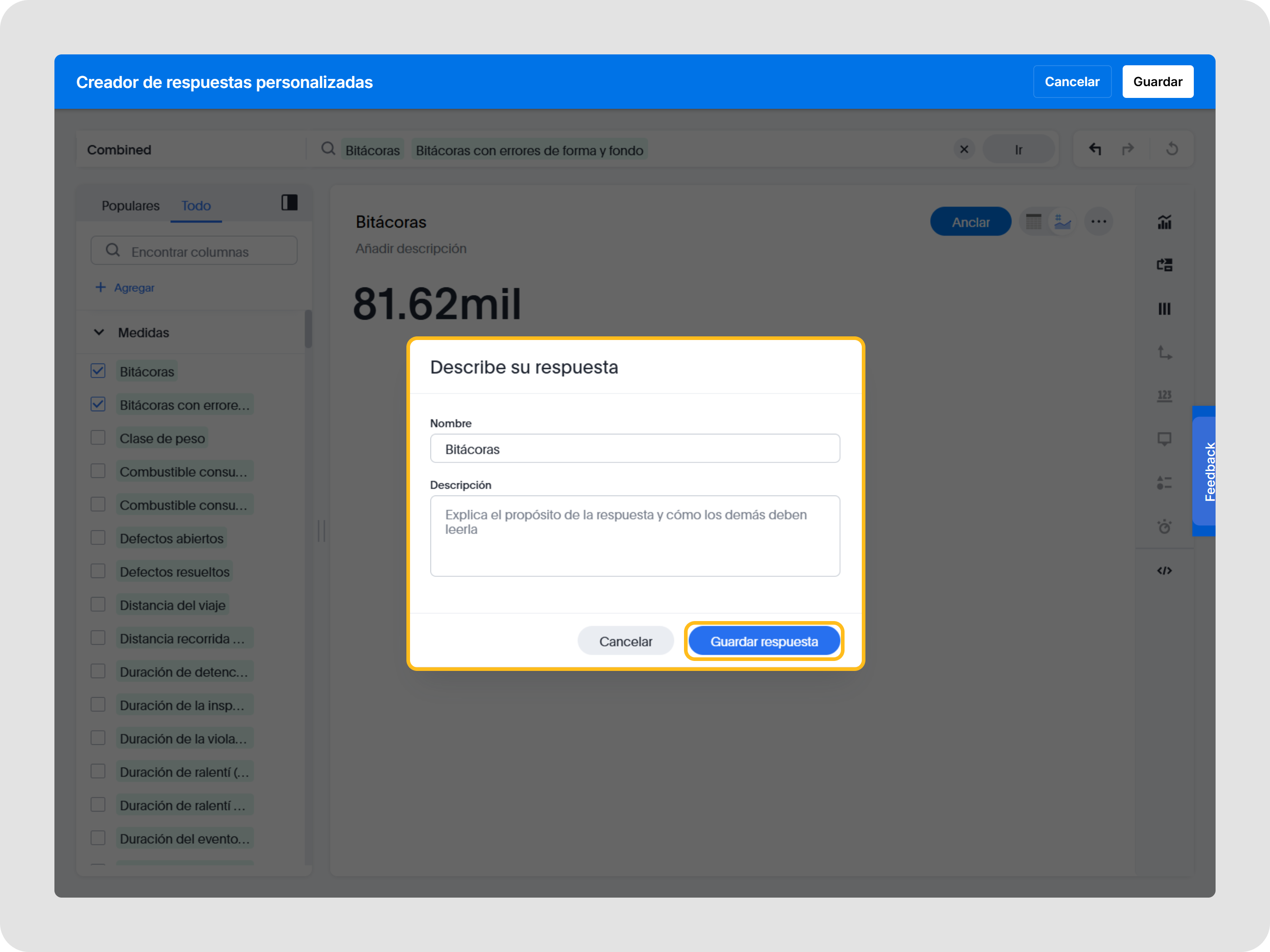Viewport: 1270px width, 952px height.
Task: Collapse the Medidas section
Action: tap(99, 332)
